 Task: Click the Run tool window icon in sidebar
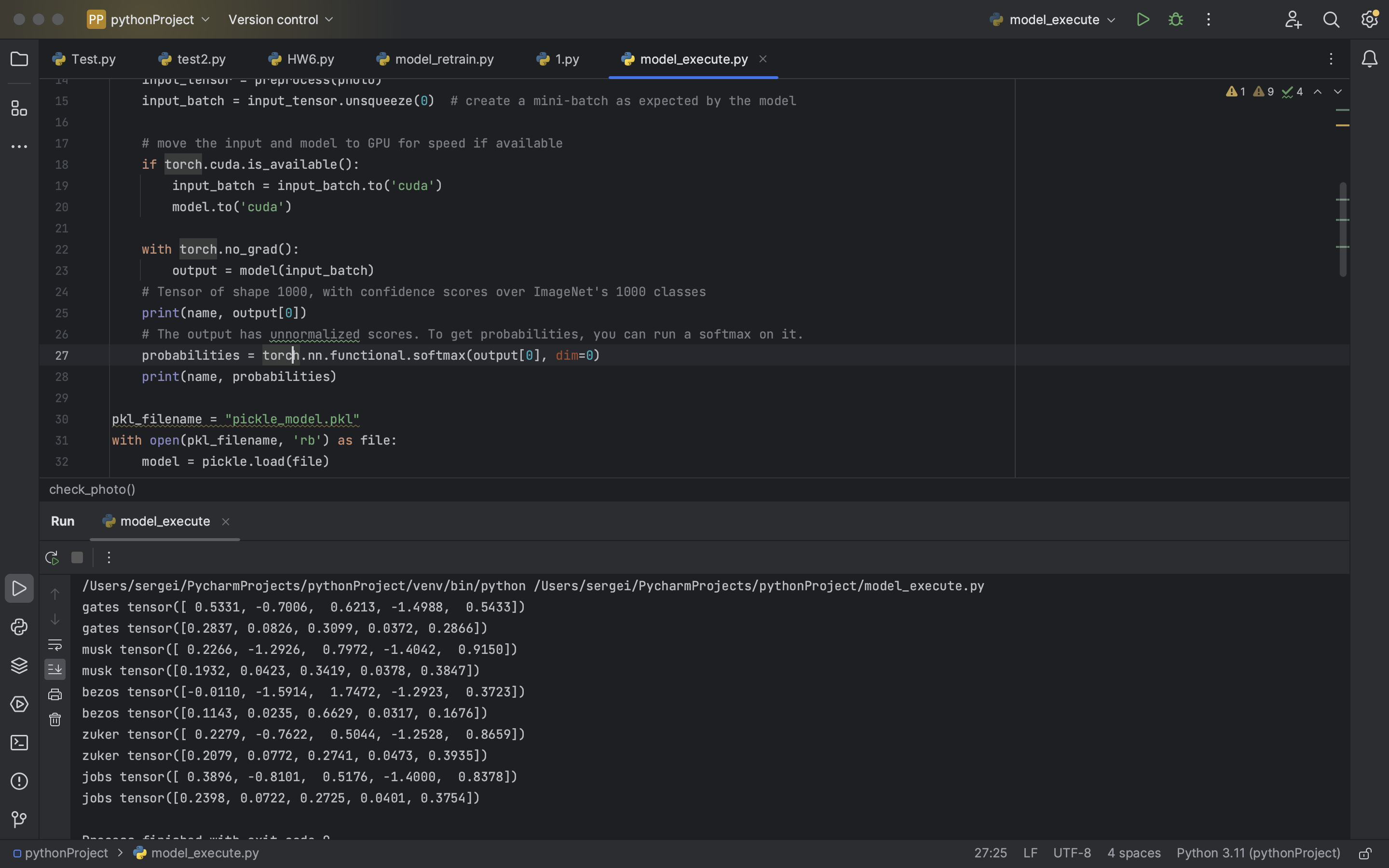19,588
